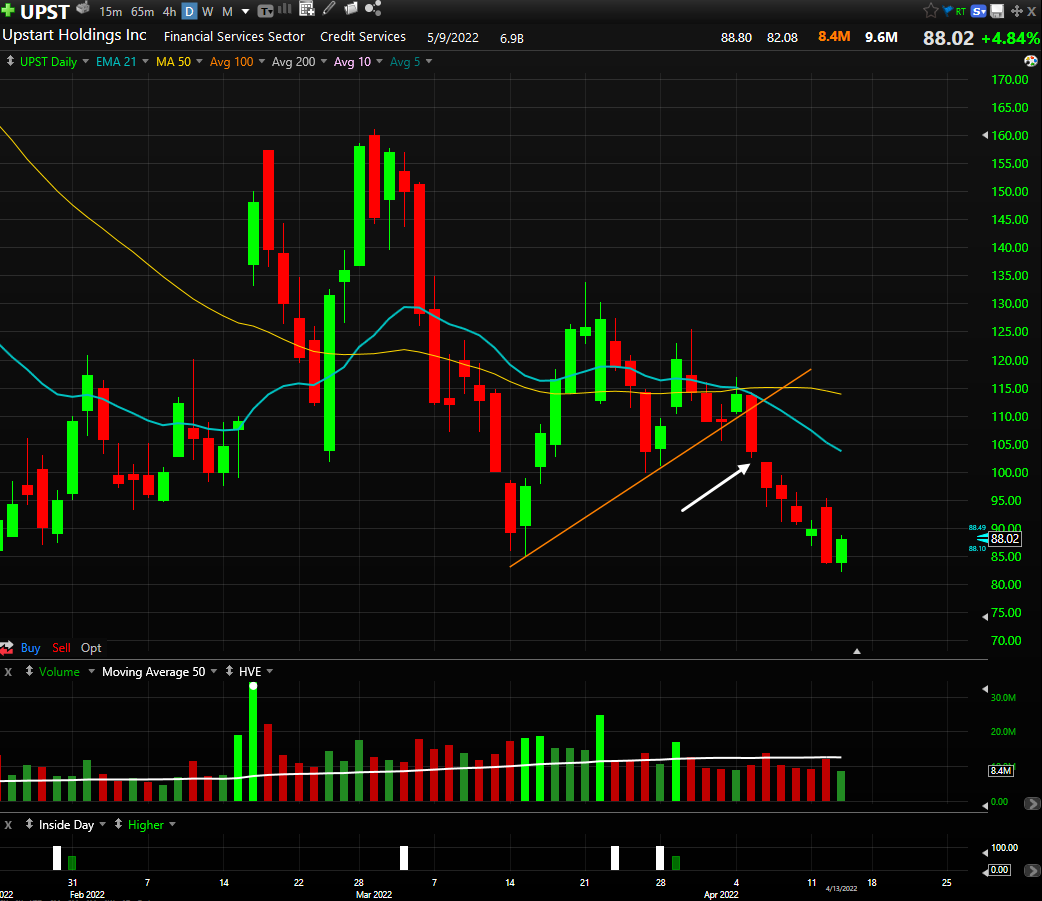Screen dimensions: 1042x901
Task: Expand the Higher dropdown arrow
Action: (172, 824)
